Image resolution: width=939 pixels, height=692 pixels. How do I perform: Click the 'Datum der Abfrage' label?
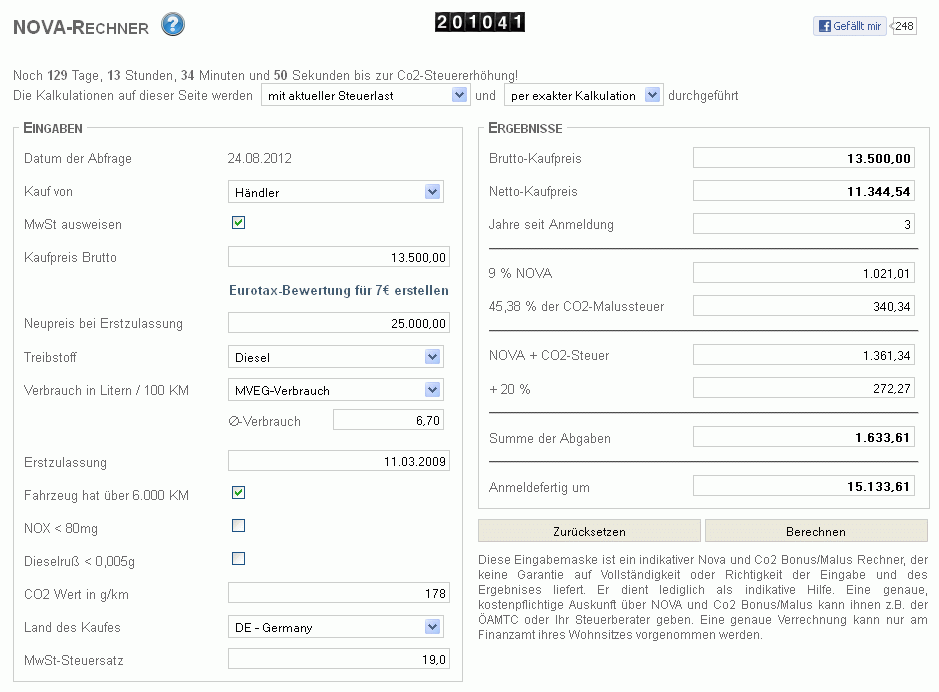(x=78, y=158)
